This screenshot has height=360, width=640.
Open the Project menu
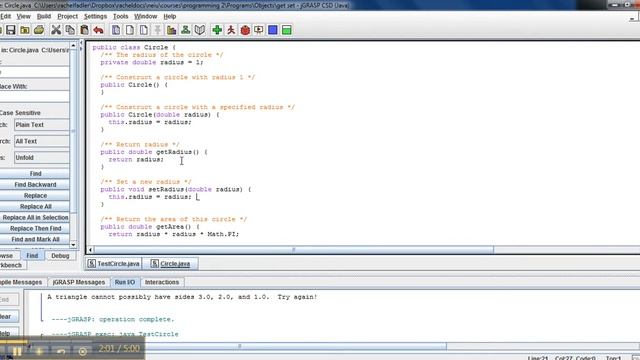pyautogui.click(x=67, y=16)
